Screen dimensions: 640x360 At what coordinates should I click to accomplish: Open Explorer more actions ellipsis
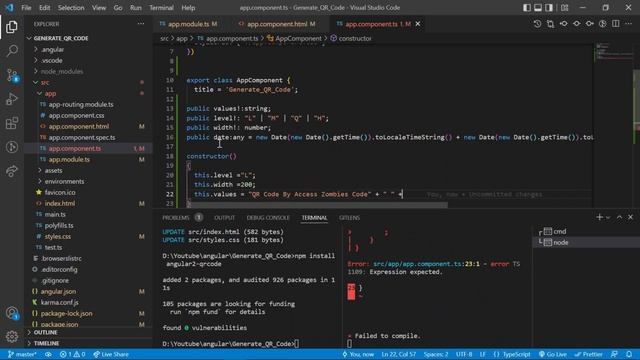141,24
